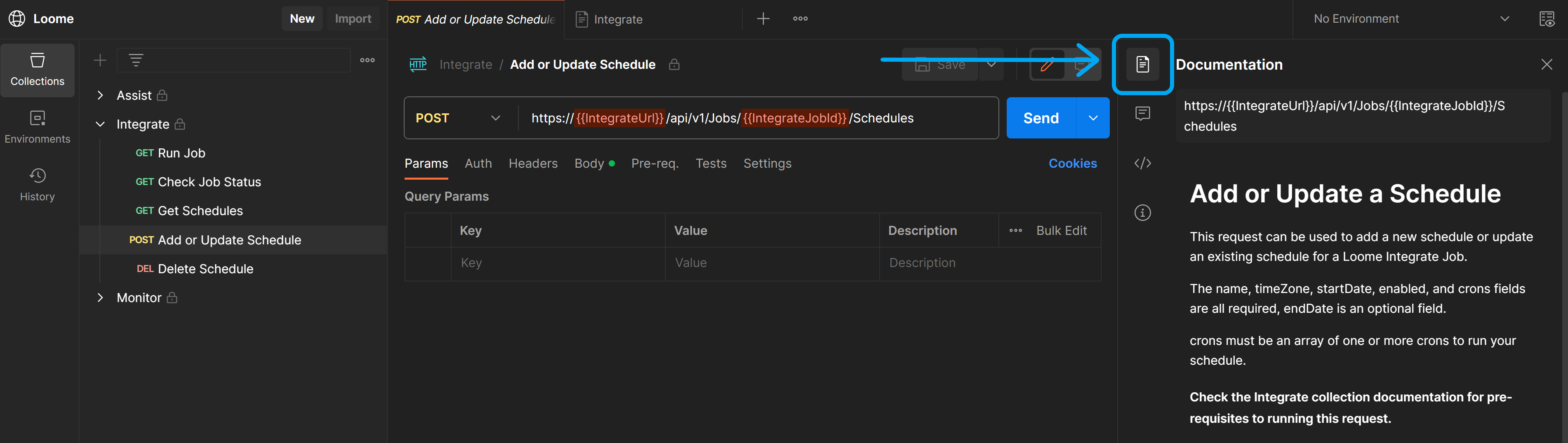Click the documentation URL text box

pos(1362,116)
